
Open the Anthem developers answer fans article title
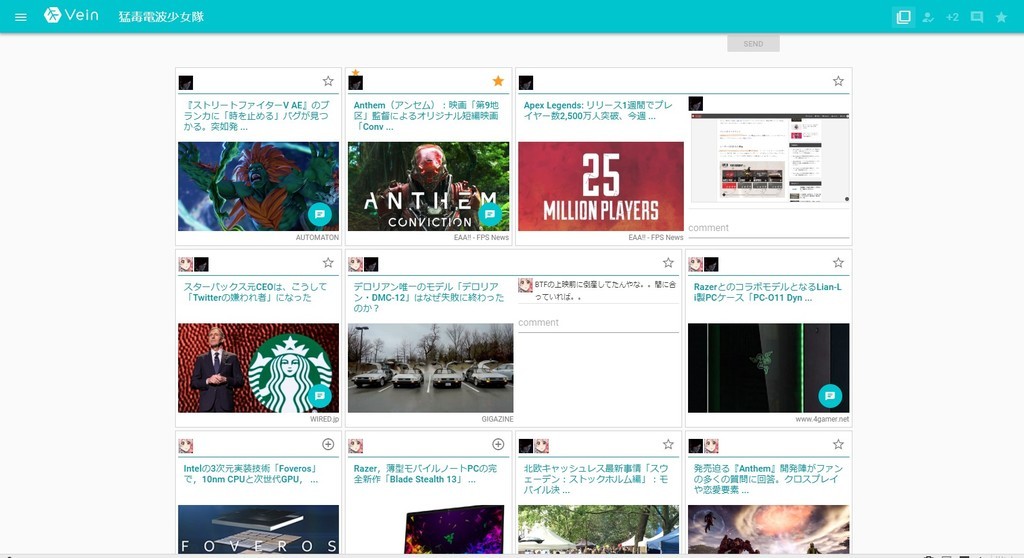pos(768,479)
